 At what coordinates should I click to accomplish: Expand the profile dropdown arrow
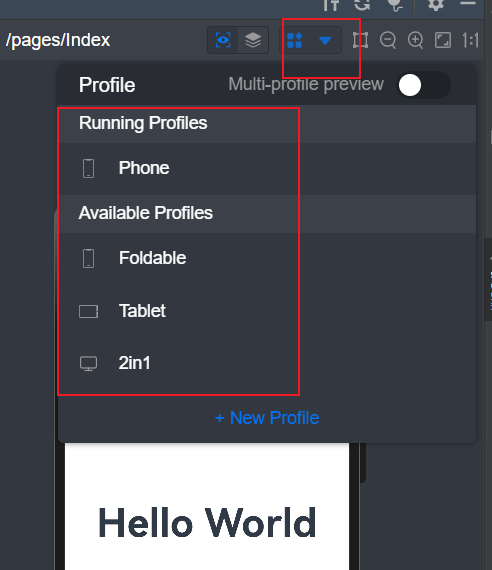[325, 40]
